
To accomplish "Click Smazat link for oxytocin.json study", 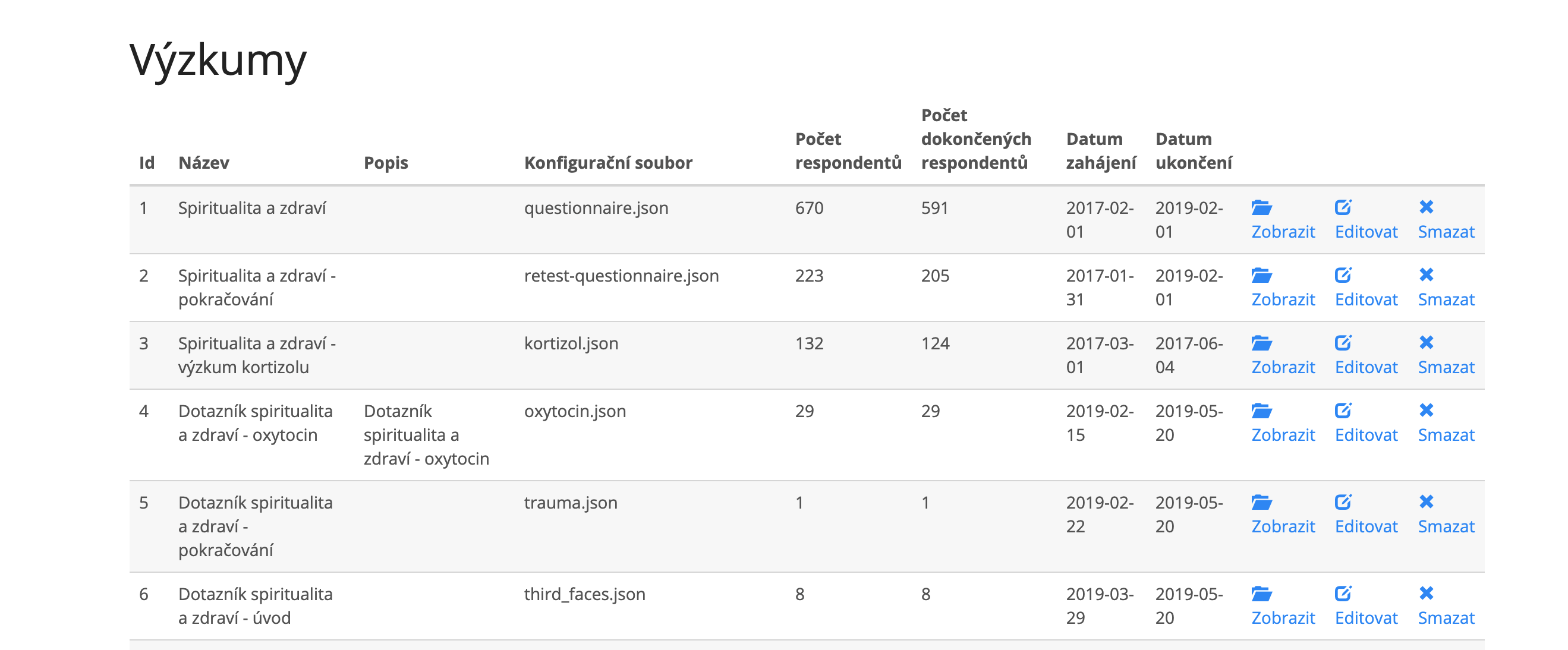I will click(1446, 435).
